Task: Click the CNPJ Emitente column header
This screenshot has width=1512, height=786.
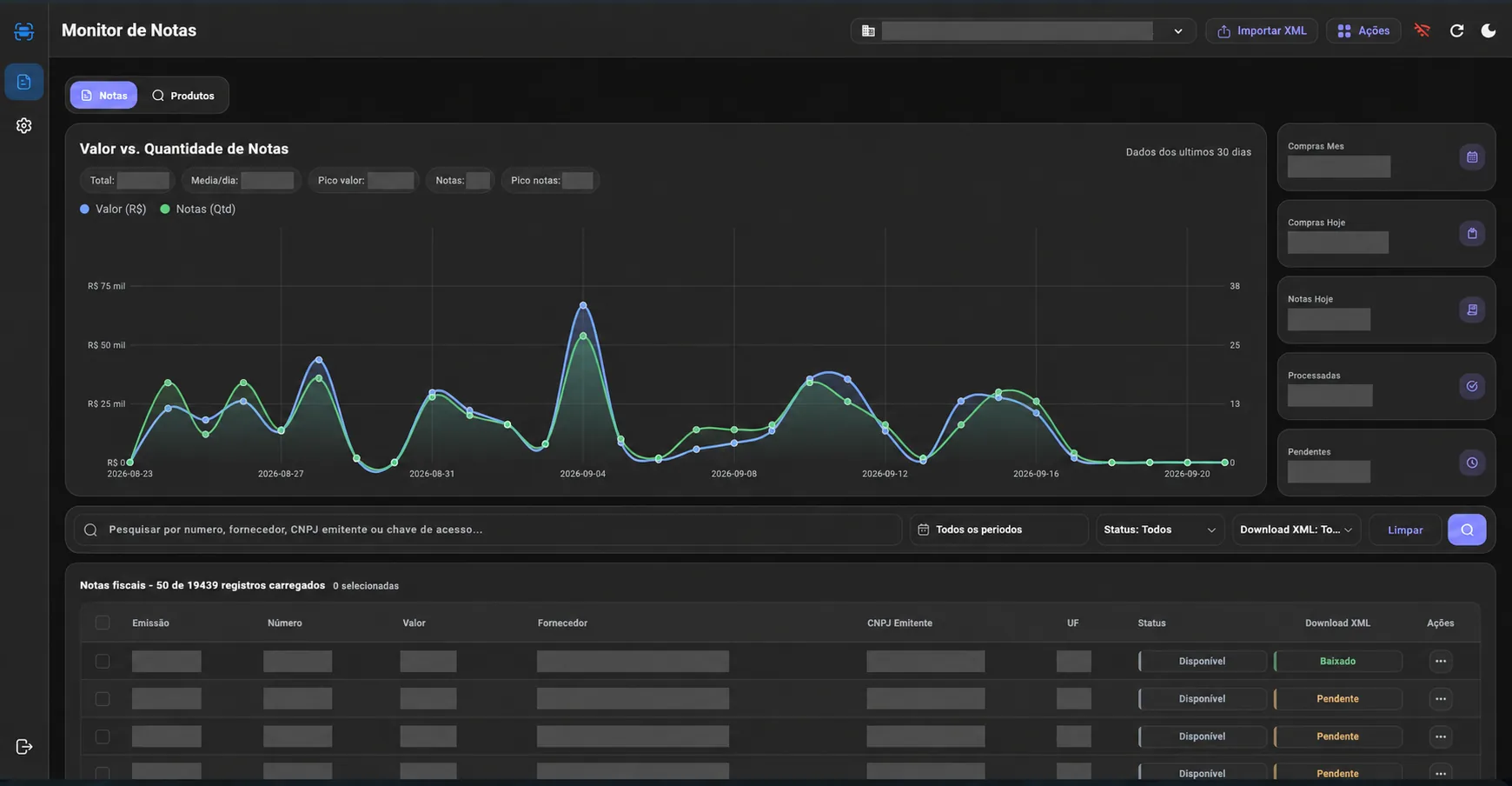Action: pyautogui.click(x=899, y=623)
